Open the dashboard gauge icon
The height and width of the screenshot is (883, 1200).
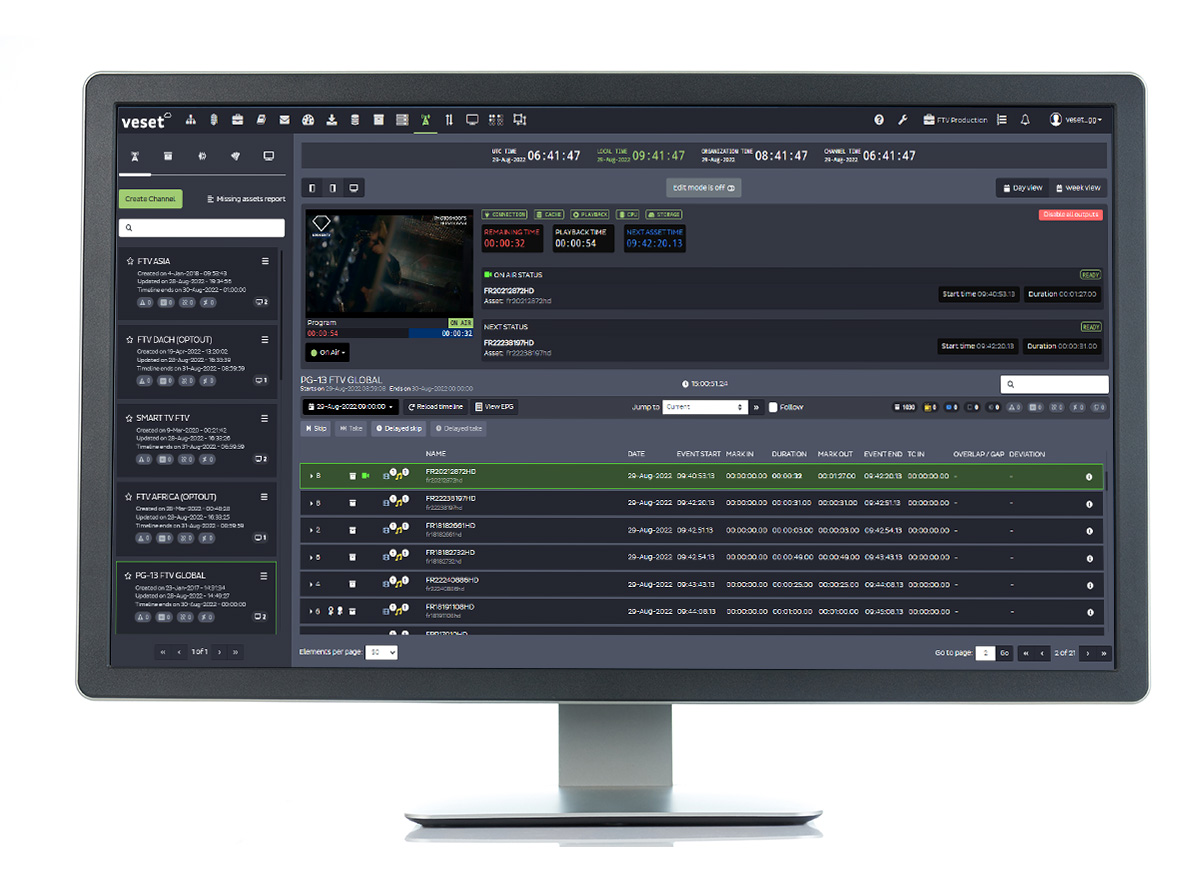[x=308, y=120]
